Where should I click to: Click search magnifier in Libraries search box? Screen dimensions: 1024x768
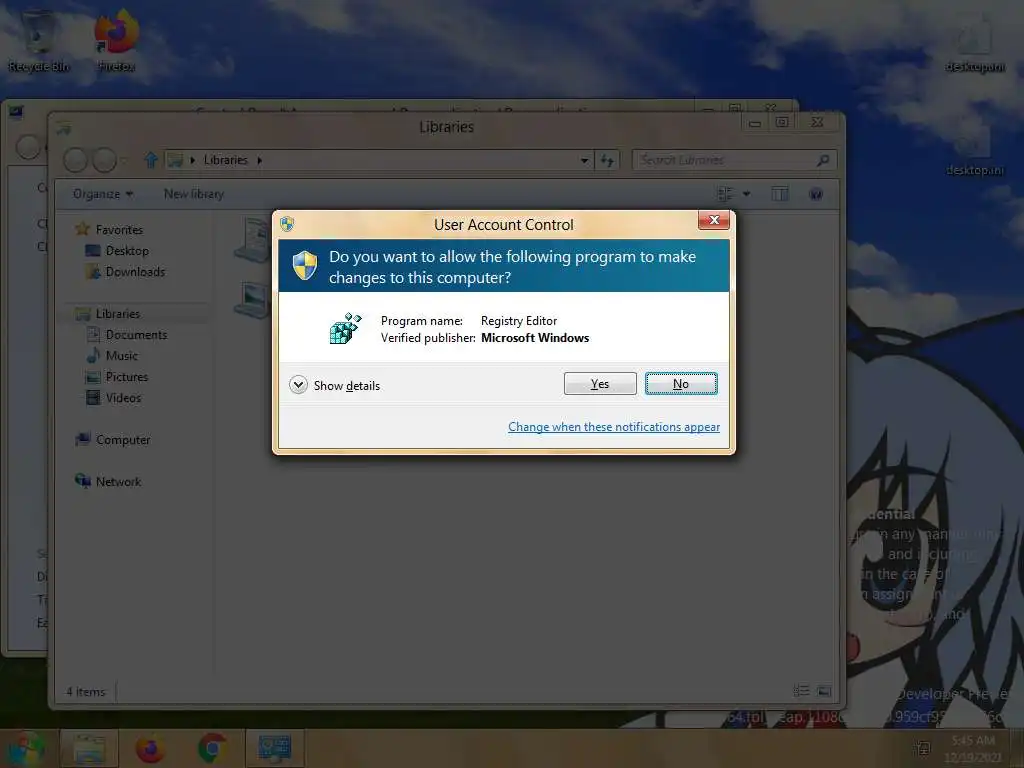[x=823, y=160]
